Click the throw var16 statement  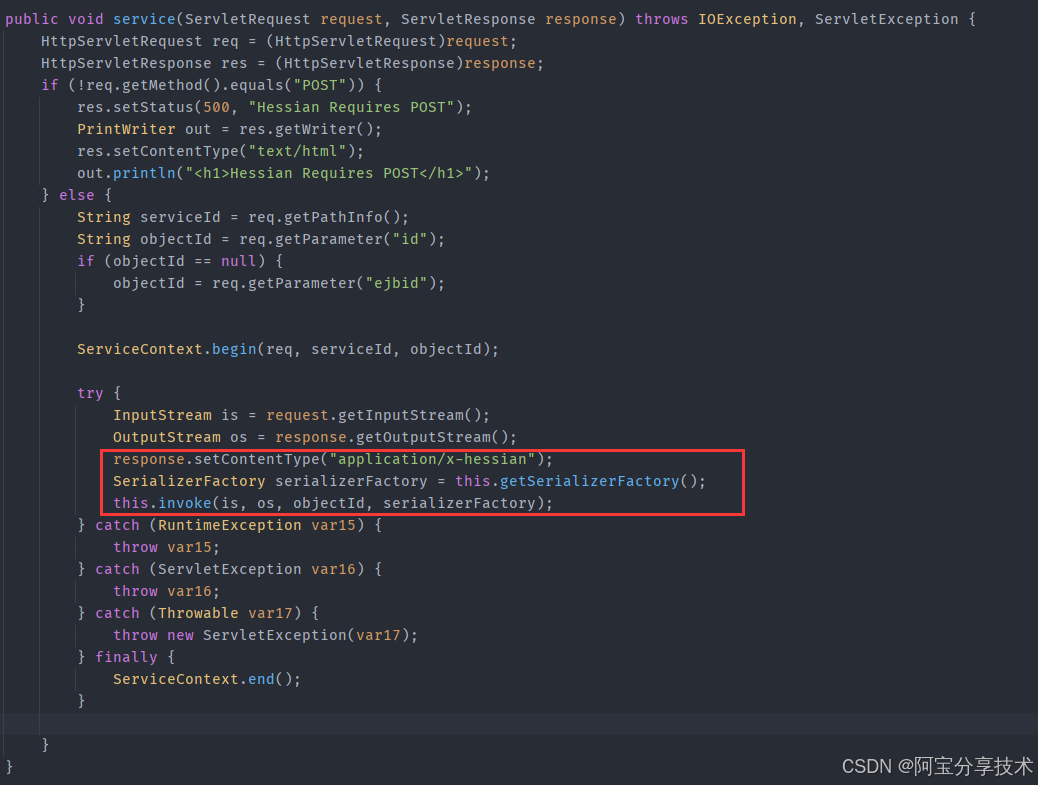(x=166, y=591)
